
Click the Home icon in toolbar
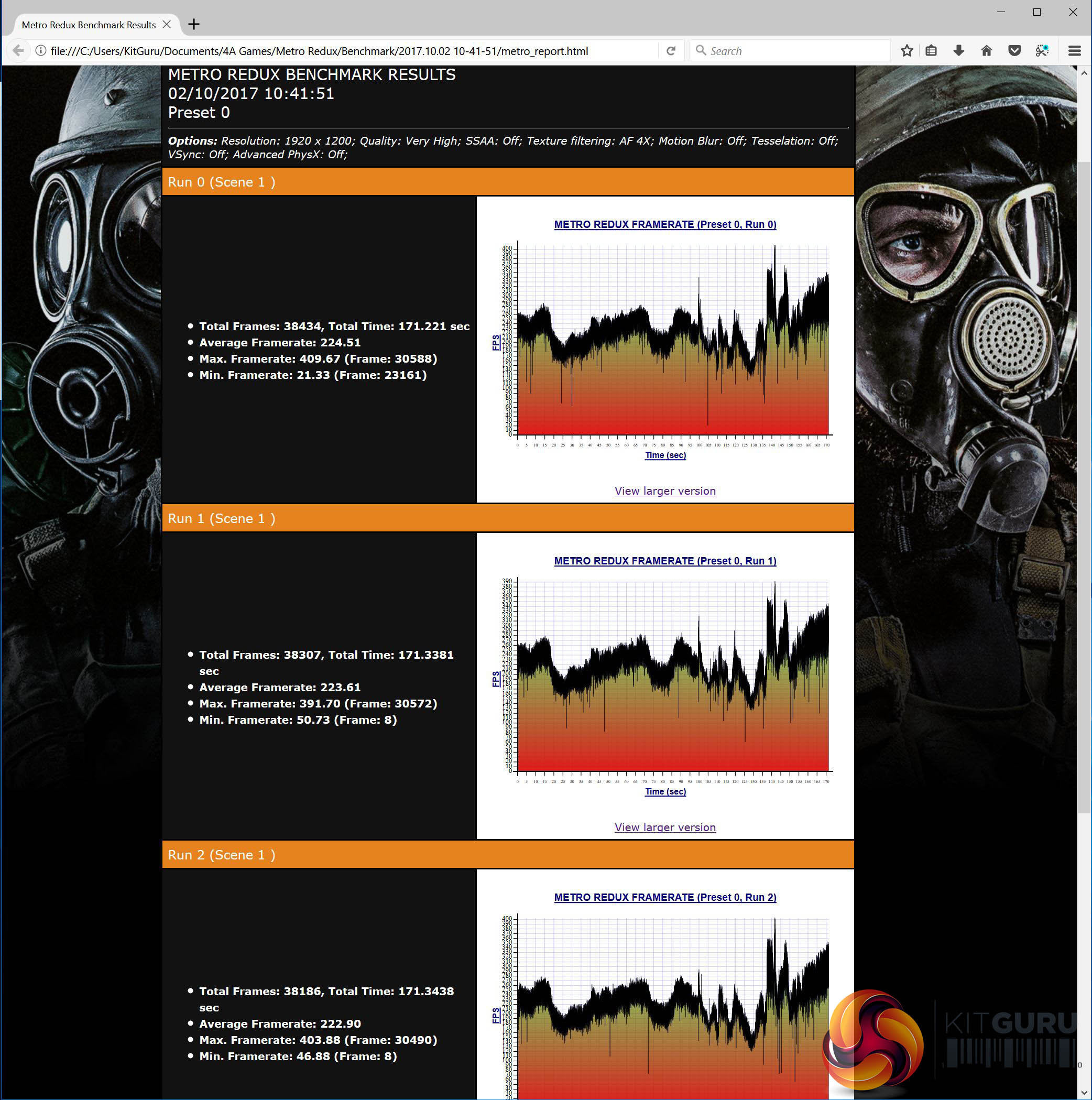pos(987,51)
